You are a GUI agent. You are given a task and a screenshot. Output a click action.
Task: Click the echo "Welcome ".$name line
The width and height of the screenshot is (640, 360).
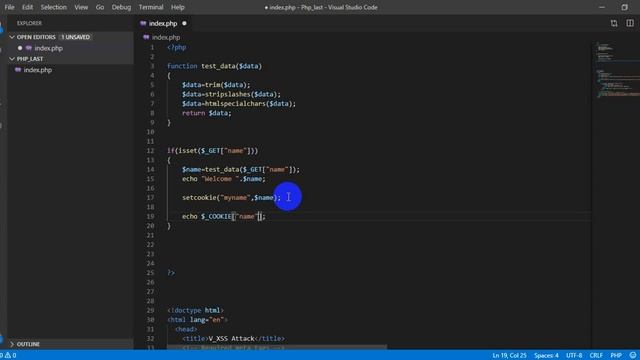click(x=224, y=179)
